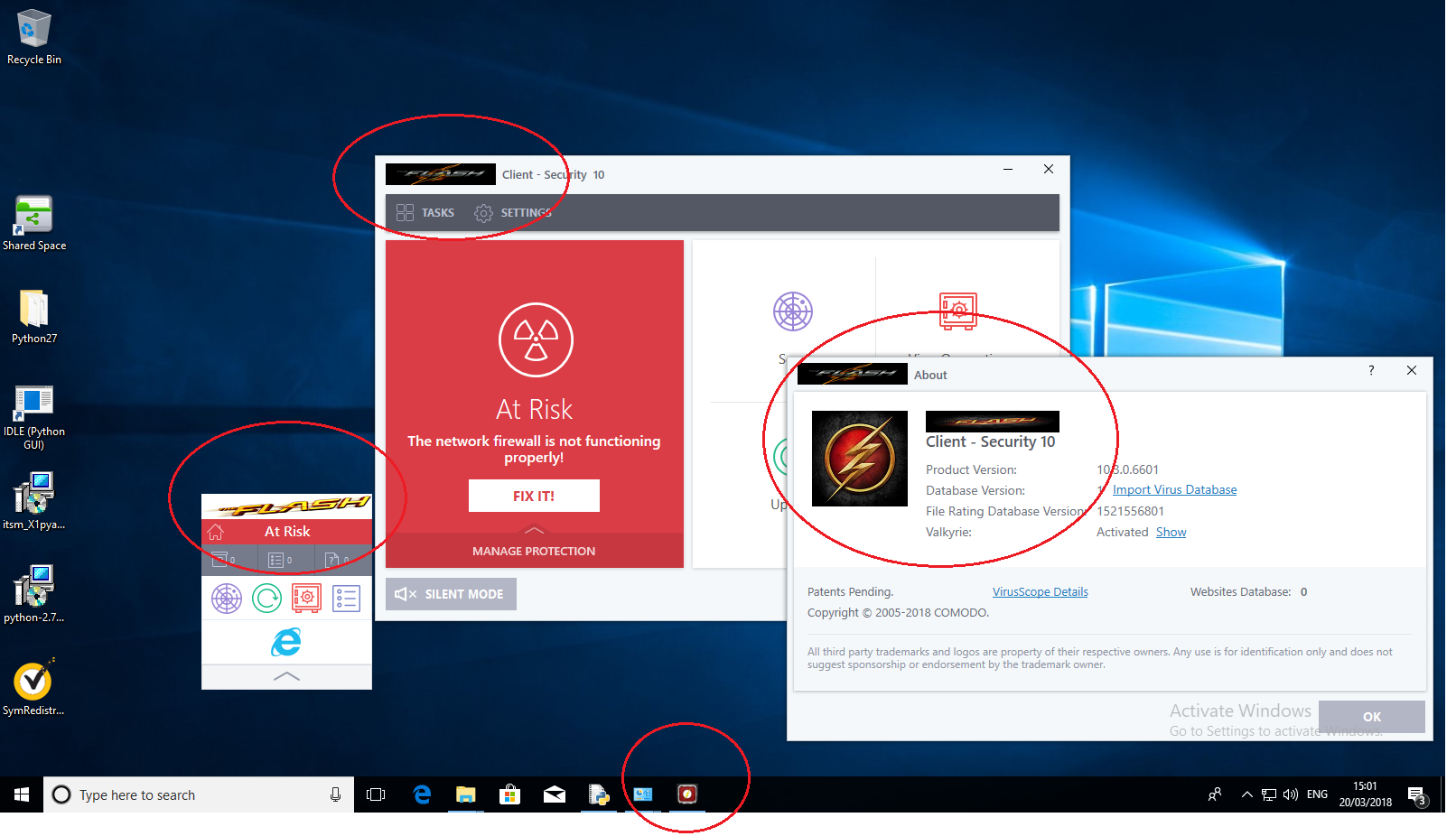Select the SymRedistr desktop icon
1456x836 pixels.
(x=33, y=687)
